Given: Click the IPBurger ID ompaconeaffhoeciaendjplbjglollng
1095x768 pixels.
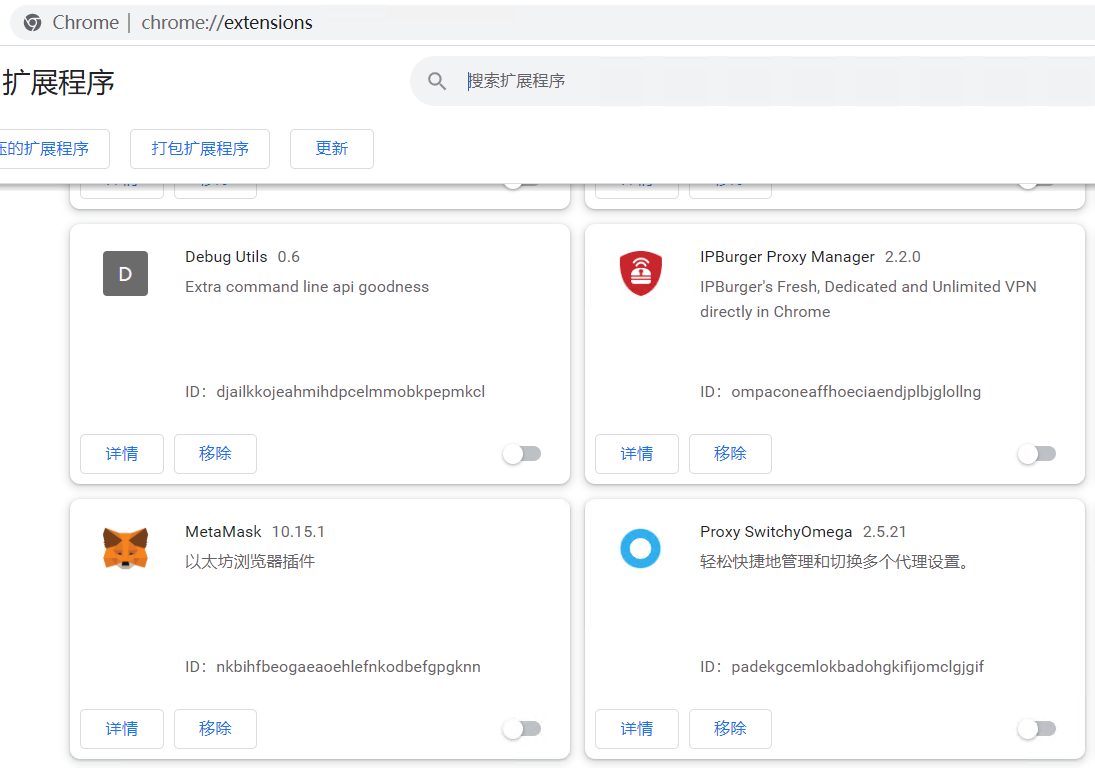Looking at the screenshot, I should 856,392.
